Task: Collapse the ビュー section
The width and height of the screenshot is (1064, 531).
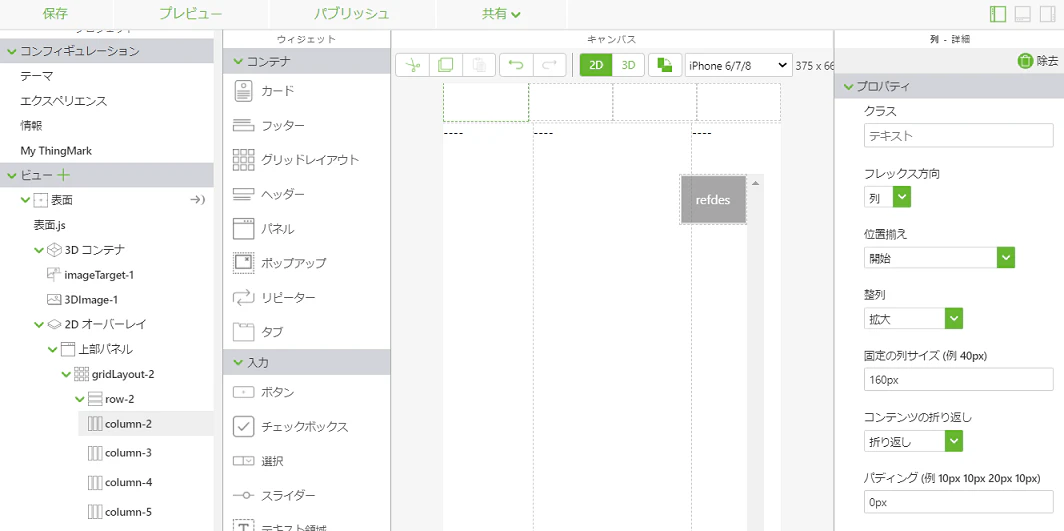Action: [x=12, y=176]
